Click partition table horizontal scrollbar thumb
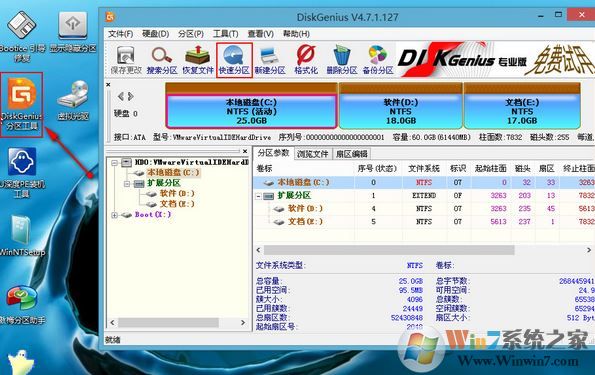 (x=389, y=250)
